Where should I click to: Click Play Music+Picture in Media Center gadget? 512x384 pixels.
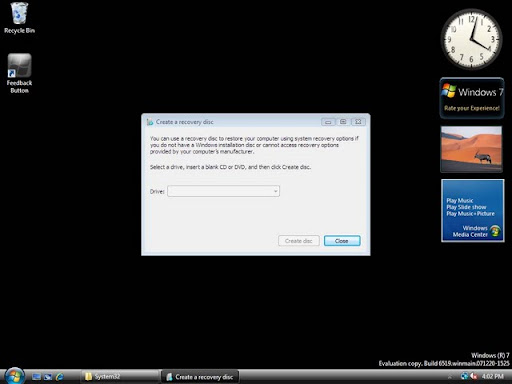coord(470,214)
